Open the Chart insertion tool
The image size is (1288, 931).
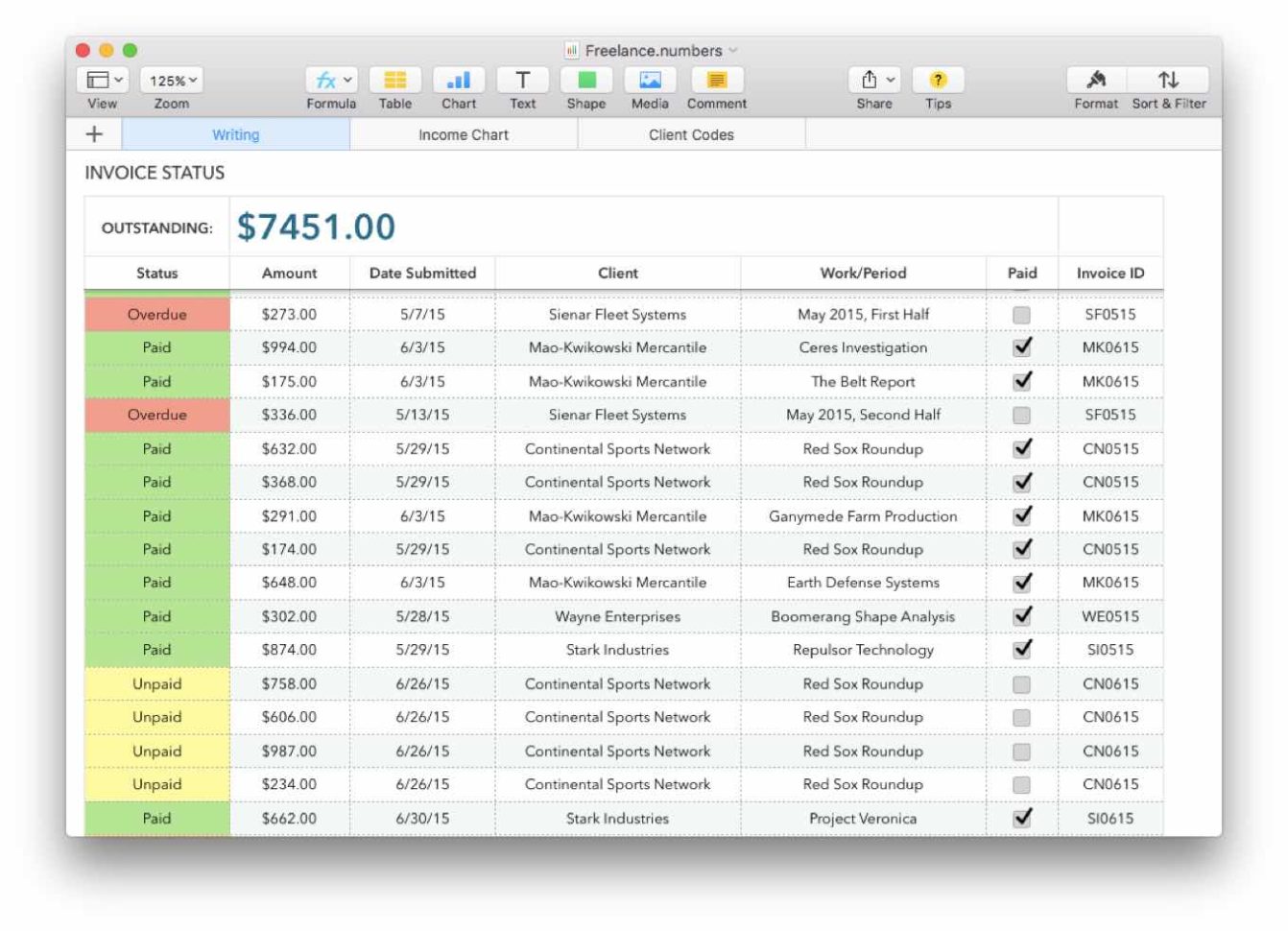[x=459, y=81]
